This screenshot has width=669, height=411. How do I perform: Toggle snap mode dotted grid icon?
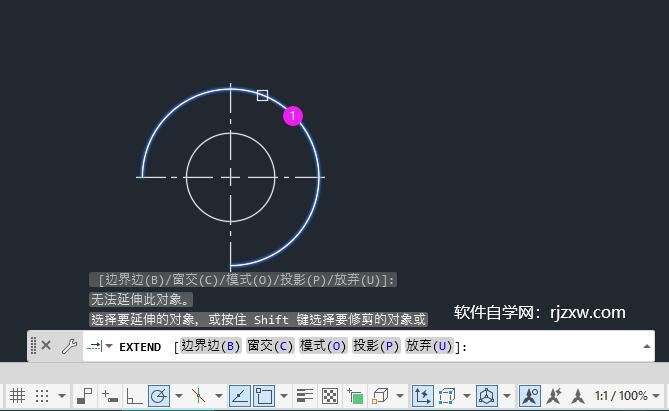42,396
